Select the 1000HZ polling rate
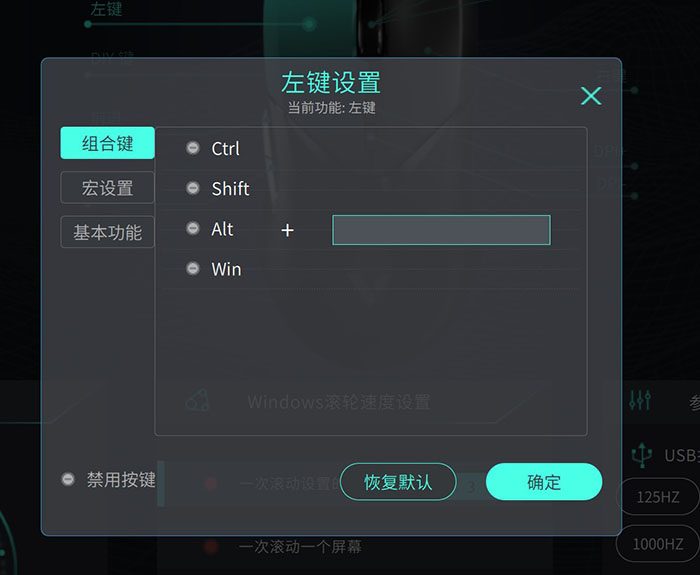This screenshot has height=575, width=700. coord(658,545)
